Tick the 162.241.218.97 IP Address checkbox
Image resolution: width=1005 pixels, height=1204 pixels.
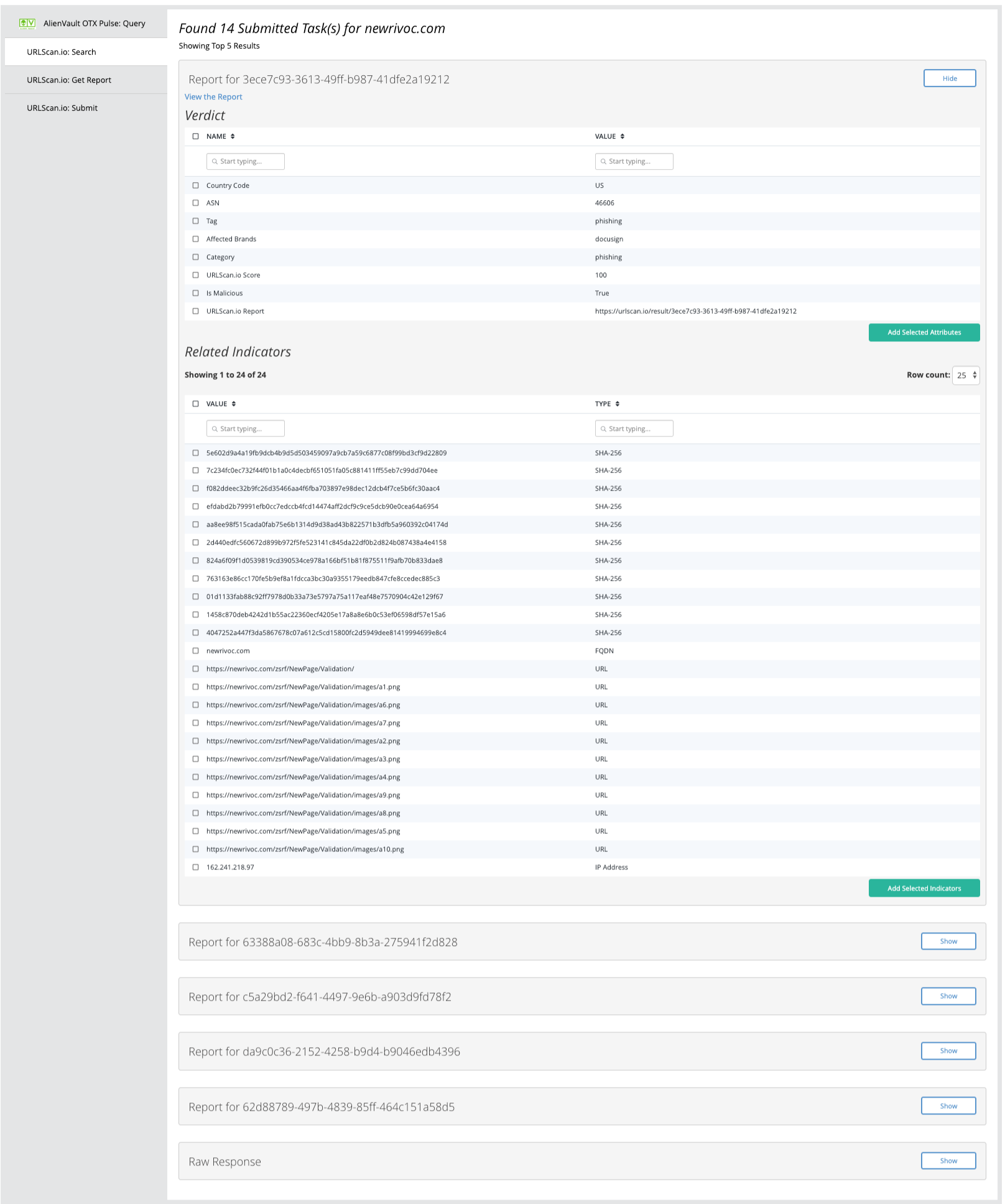click(x=196, y=867)
